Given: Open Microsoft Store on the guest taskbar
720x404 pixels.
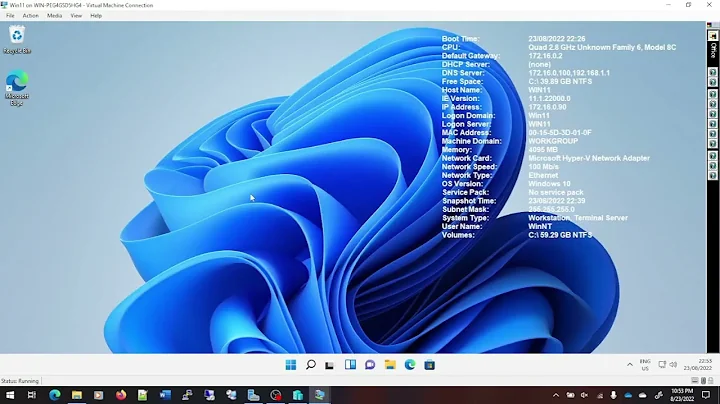Looking at the screenshot, I should pos(430,365).
